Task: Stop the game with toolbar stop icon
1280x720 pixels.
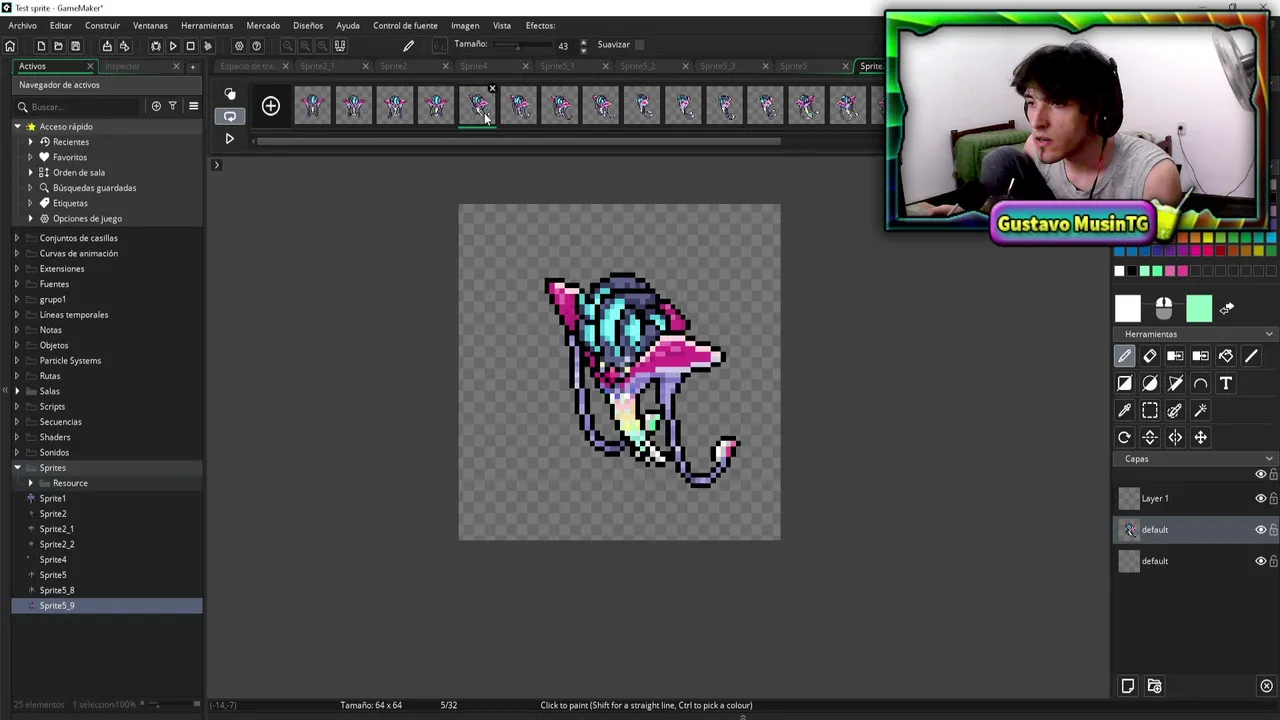Action: point(190,46)
